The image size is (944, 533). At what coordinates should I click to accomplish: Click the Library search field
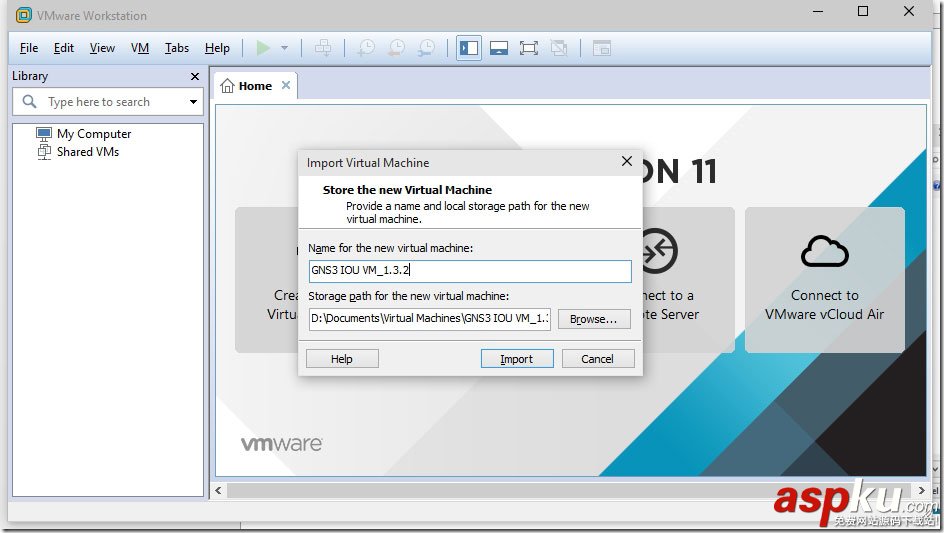click(x=108, y=102)
